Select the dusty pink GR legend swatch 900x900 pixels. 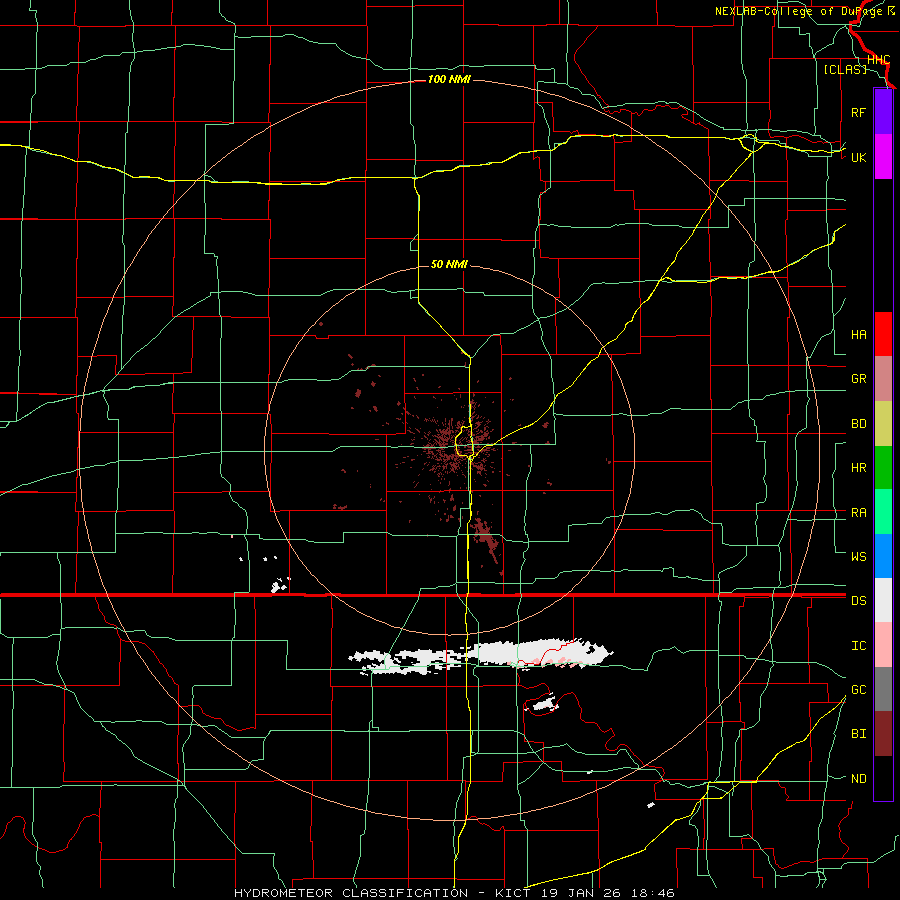click(x=883, y=379)
